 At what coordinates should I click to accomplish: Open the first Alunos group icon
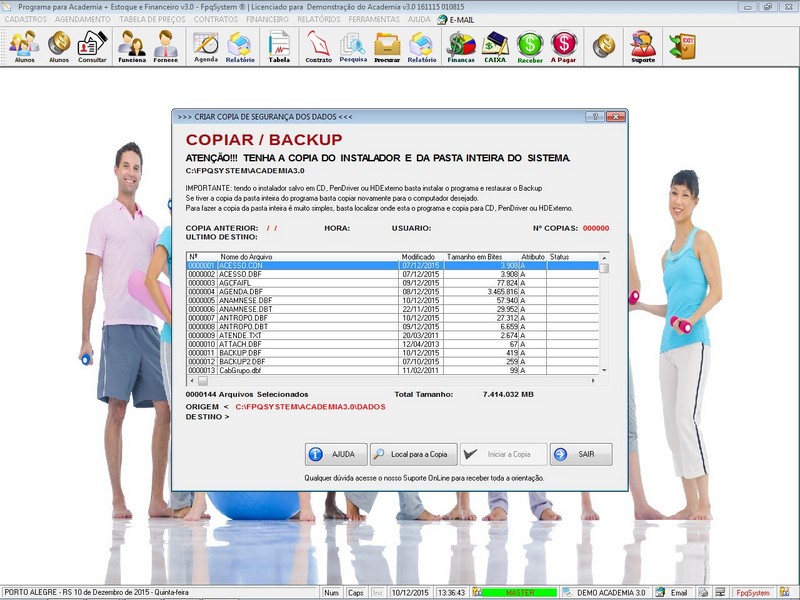tap(24, 46)
